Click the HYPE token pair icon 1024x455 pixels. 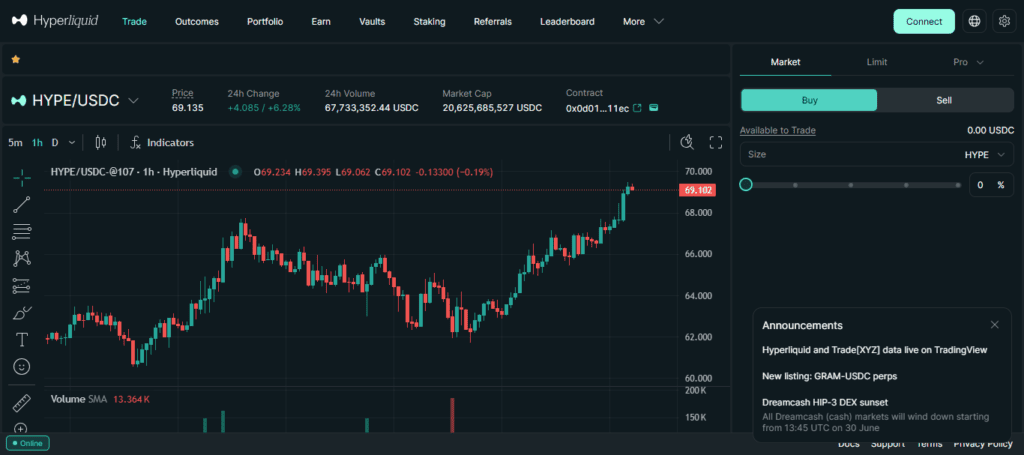click(19, 101)
